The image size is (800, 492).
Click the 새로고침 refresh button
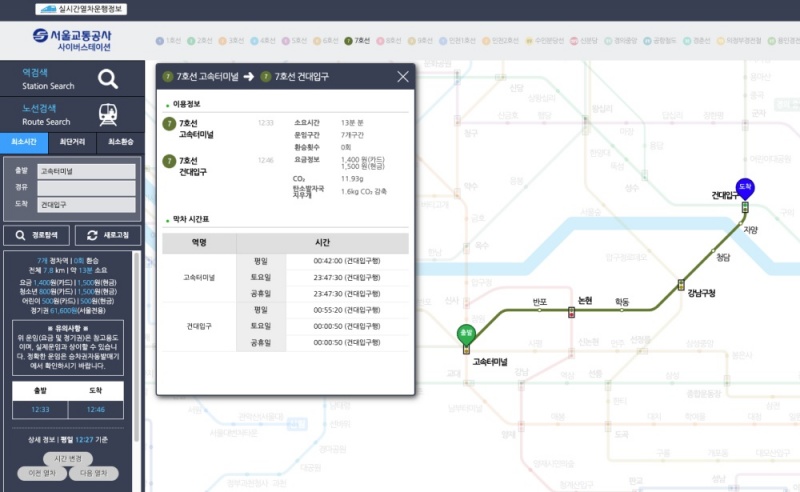click(108, 235)
